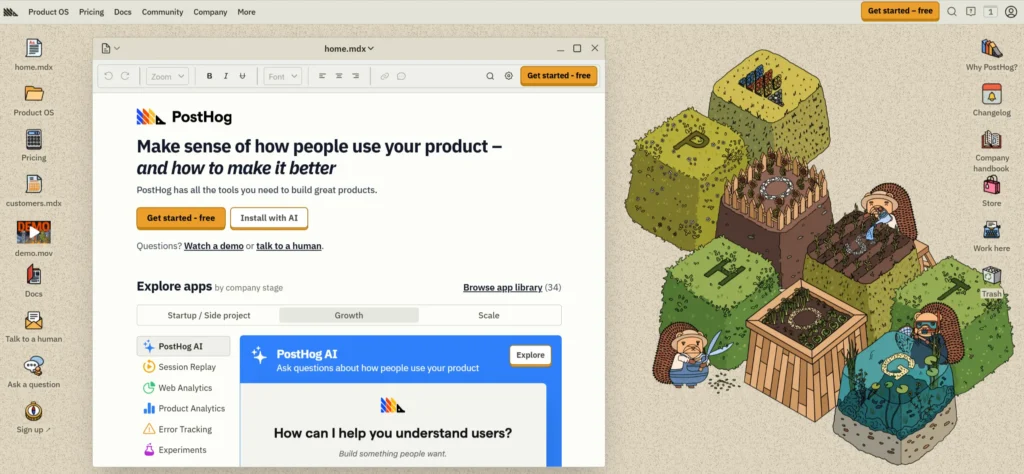Select the Growth tab

(349, 315)
